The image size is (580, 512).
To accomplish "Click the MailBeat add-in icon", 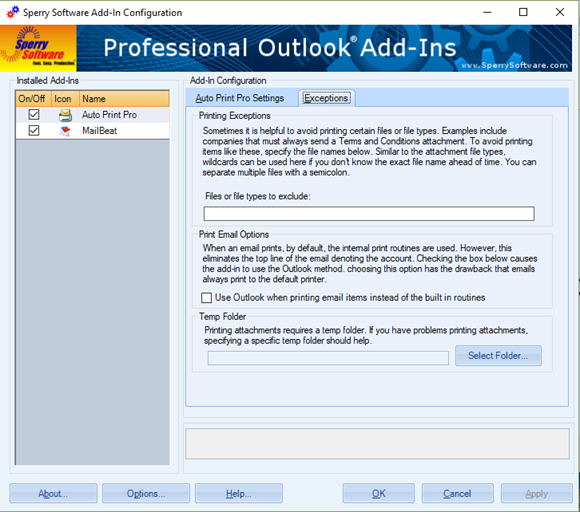I will point(65,131).
